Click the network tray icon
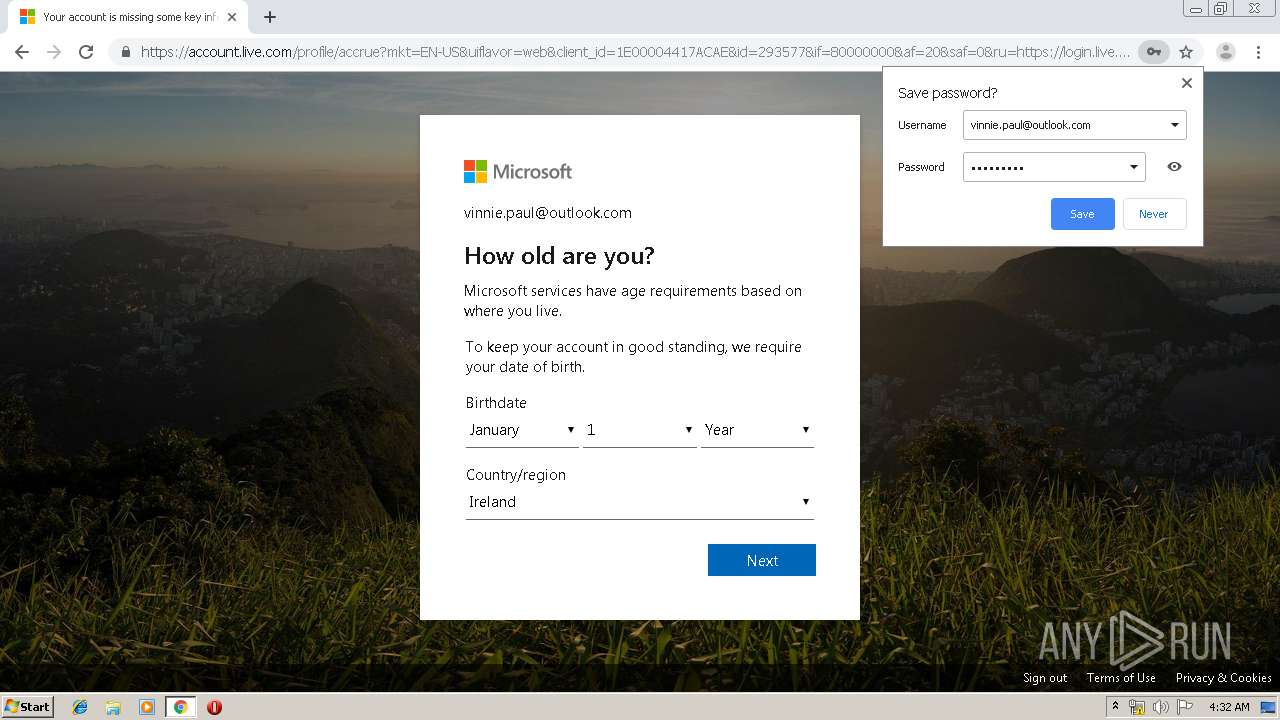 (1137, 707)
